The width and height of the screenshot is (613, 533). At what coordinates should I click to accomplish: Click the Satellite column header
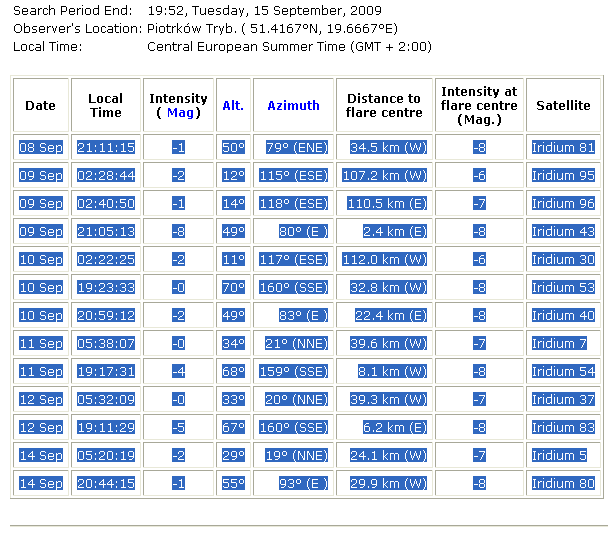click(x=563, y=106)
